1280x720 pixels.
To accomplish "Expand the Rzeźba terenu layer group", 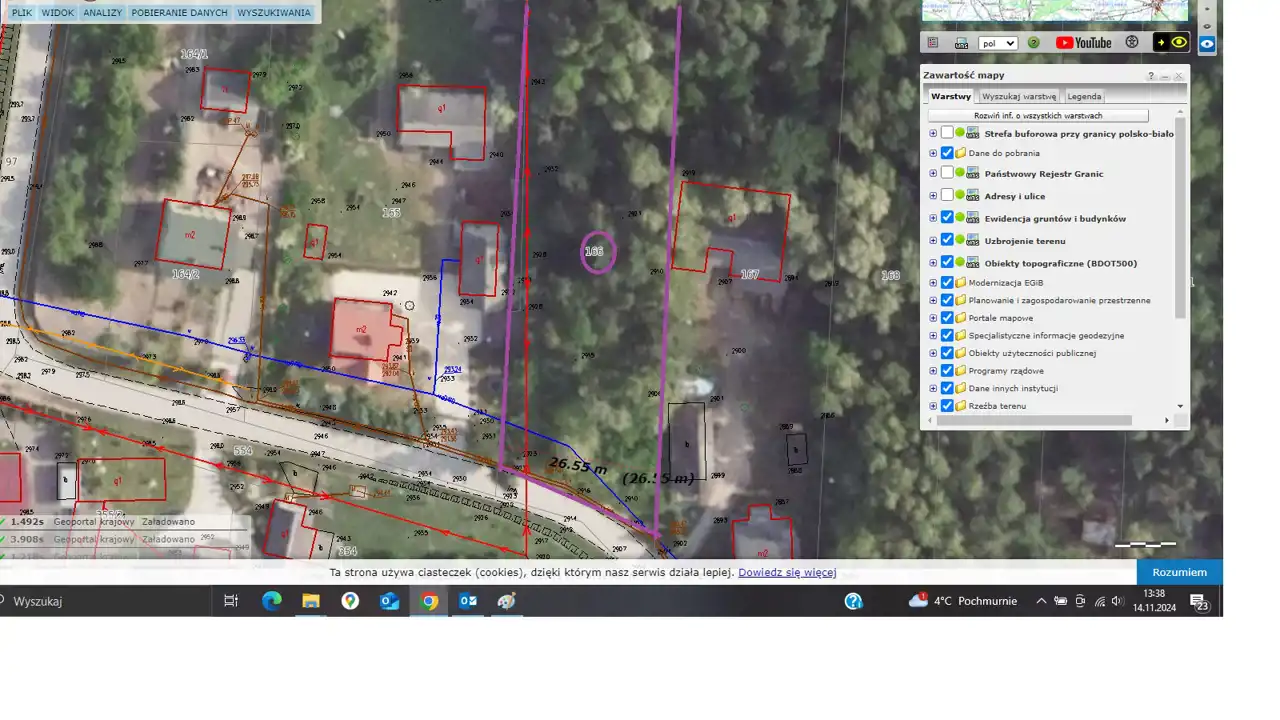I will point(933,406).
